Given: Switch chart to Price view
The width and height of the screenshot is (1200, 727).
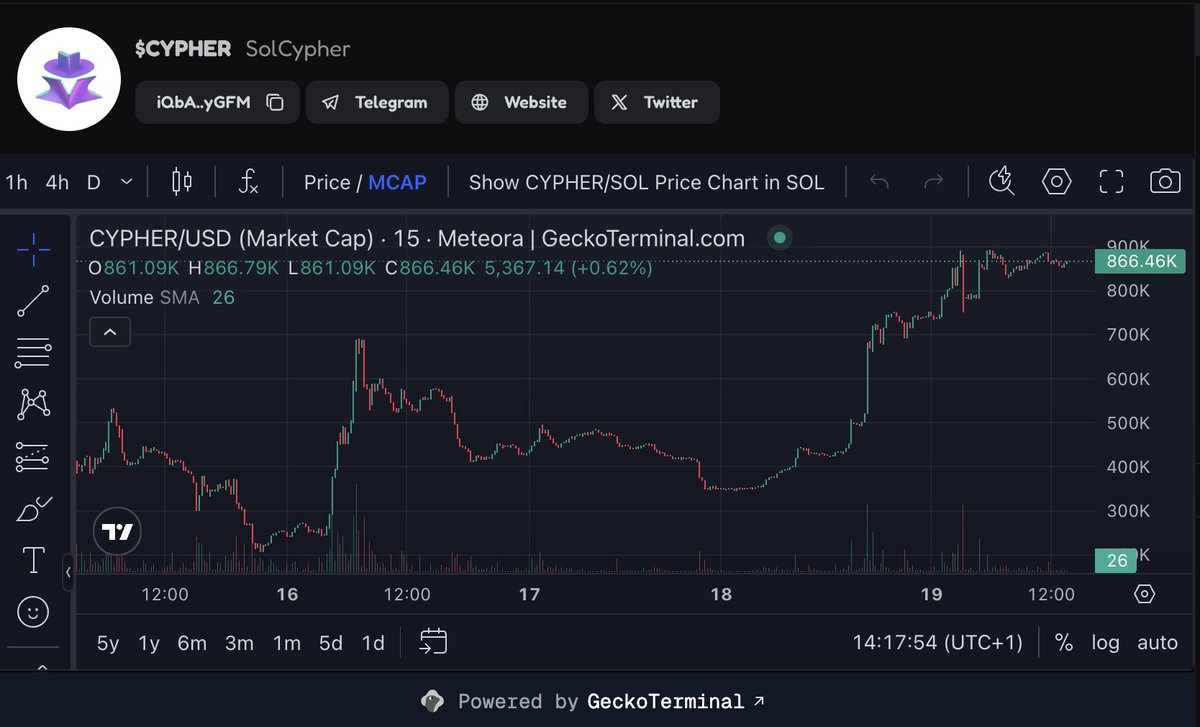Looking at the screenshot, I should point(327,182).
